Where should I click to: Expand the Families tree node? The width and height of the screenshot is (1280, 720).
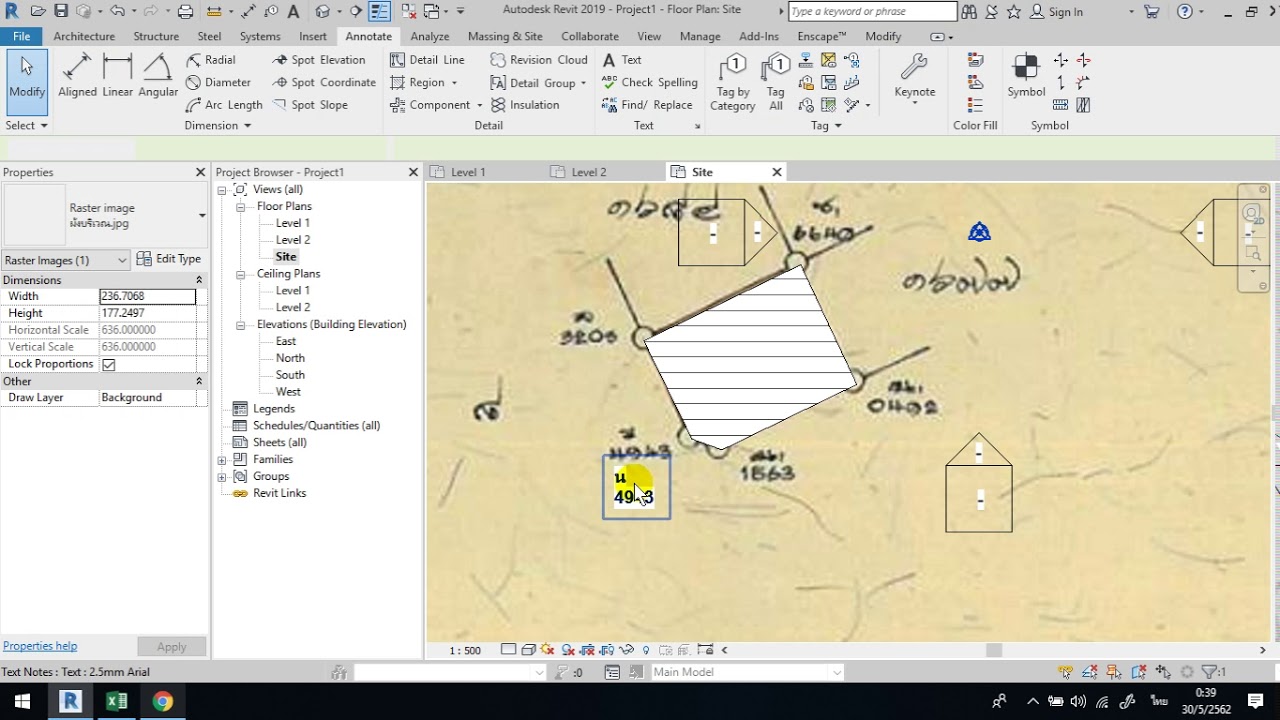pos(222,460)
